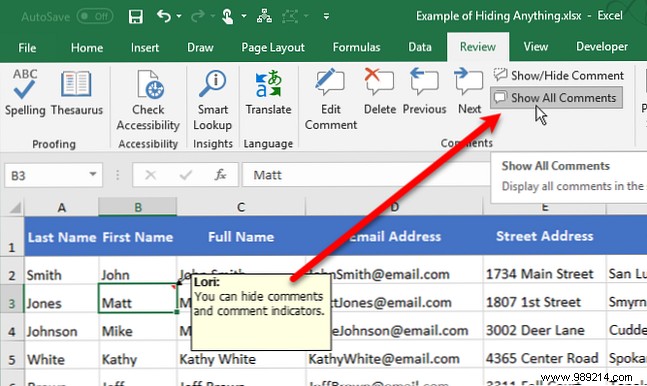
Task: Open the Draw ribbon tab
Action: (200, 47)
